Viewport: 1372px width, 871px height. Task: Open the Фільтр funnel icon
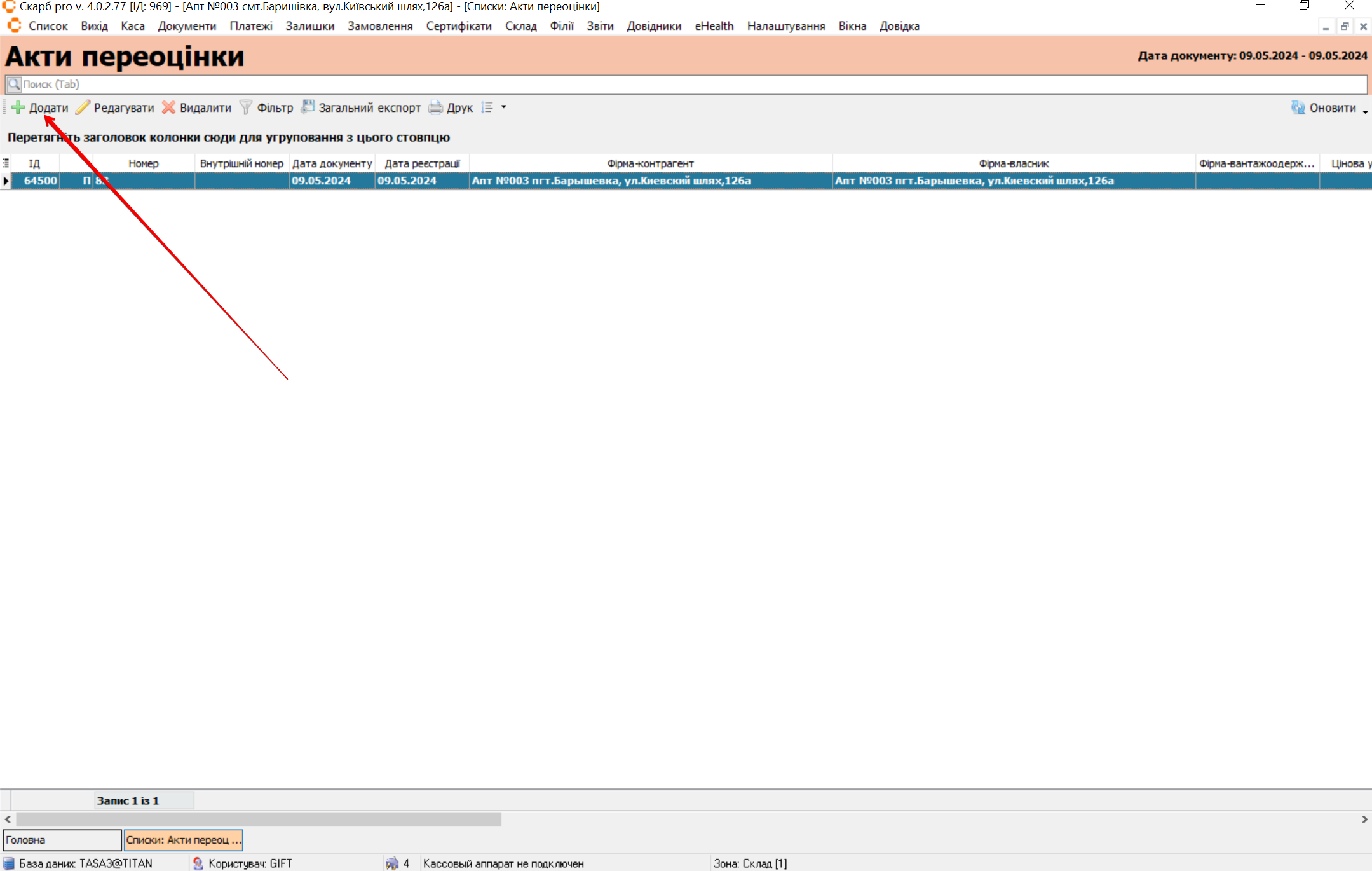245,107
